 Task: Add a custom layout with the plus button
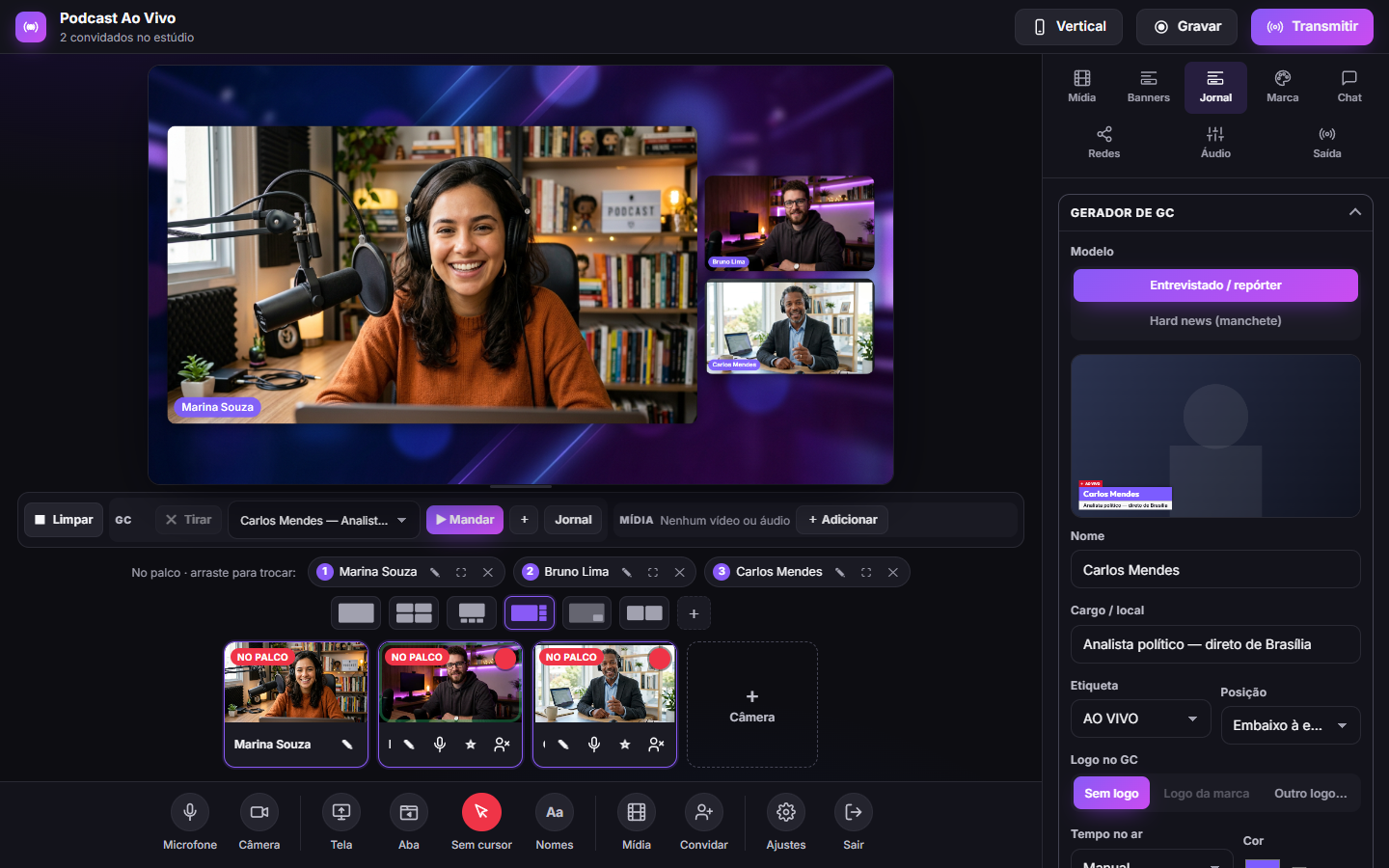[694, 613]
